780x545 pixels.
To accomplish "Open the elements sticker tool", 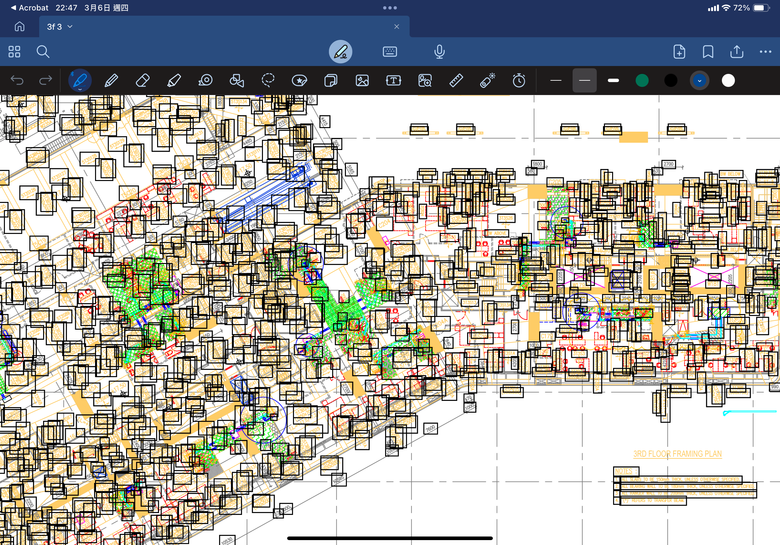I will [299, 80].
